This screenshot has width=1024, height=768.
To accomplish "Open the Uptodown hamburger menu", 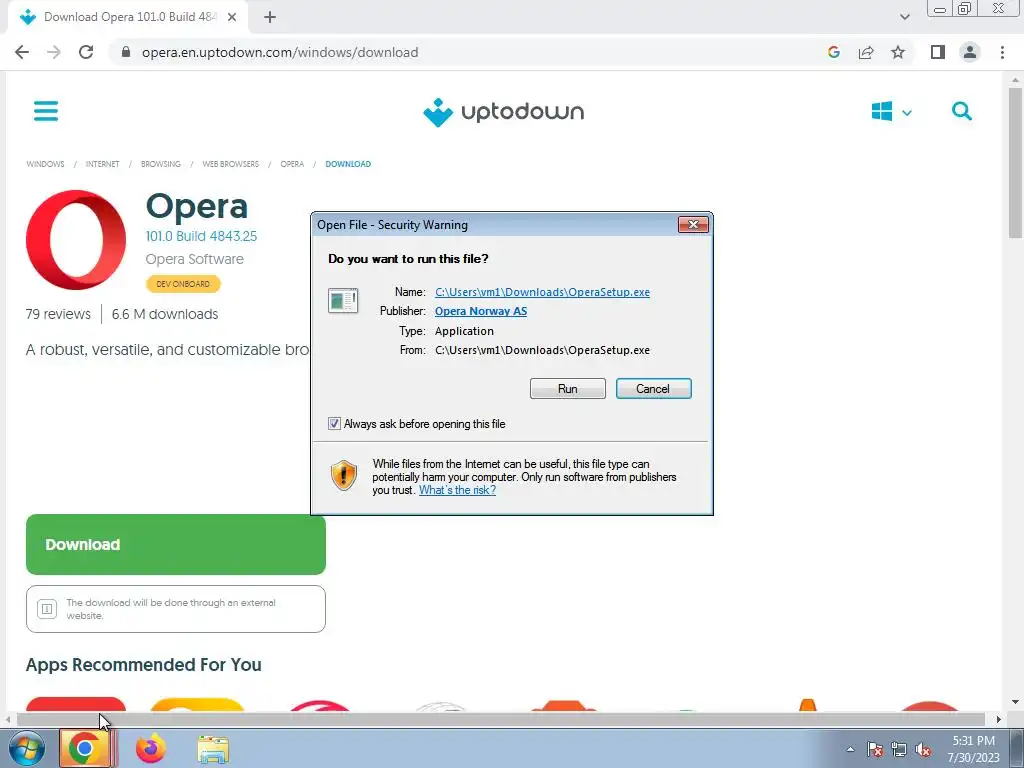I will point(46,111).
